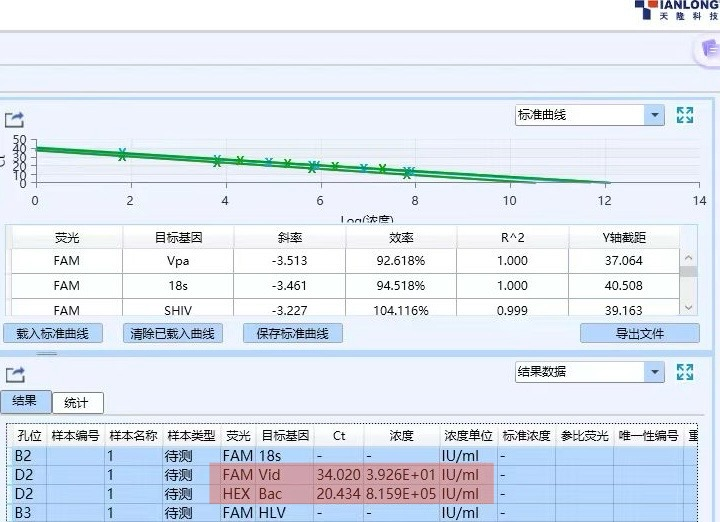Click the export icon above the standard curve chart
Viewport: 720px width, 522px height.
tap(14, 119)
